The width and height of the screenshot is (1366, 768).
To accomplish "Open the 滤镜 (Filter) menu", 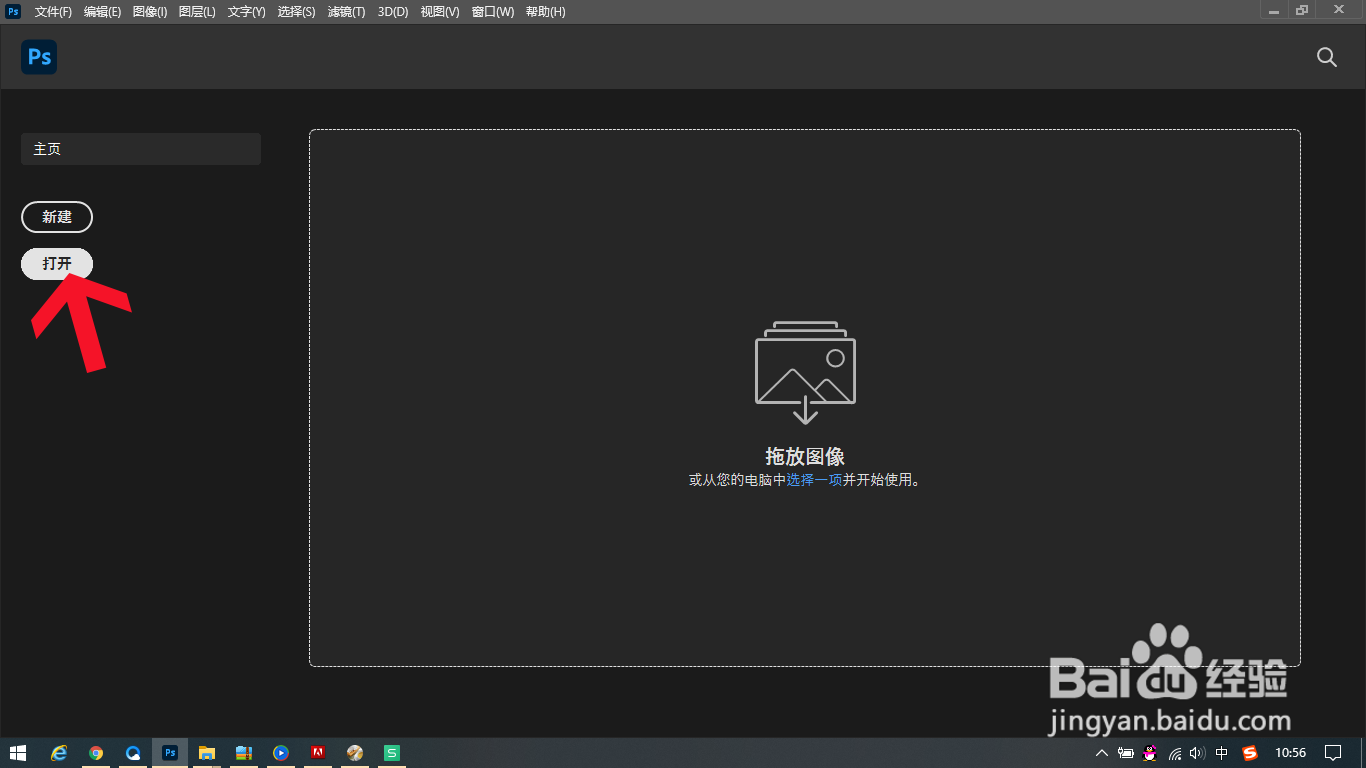I will (345, 11).
